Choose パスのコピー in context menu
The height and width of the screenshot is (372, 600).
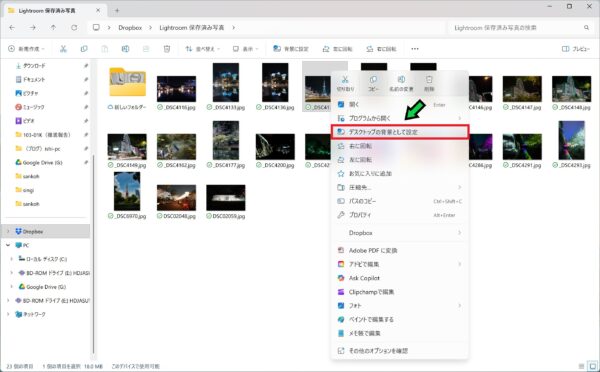pyautogui.click(x=400, y=201)
